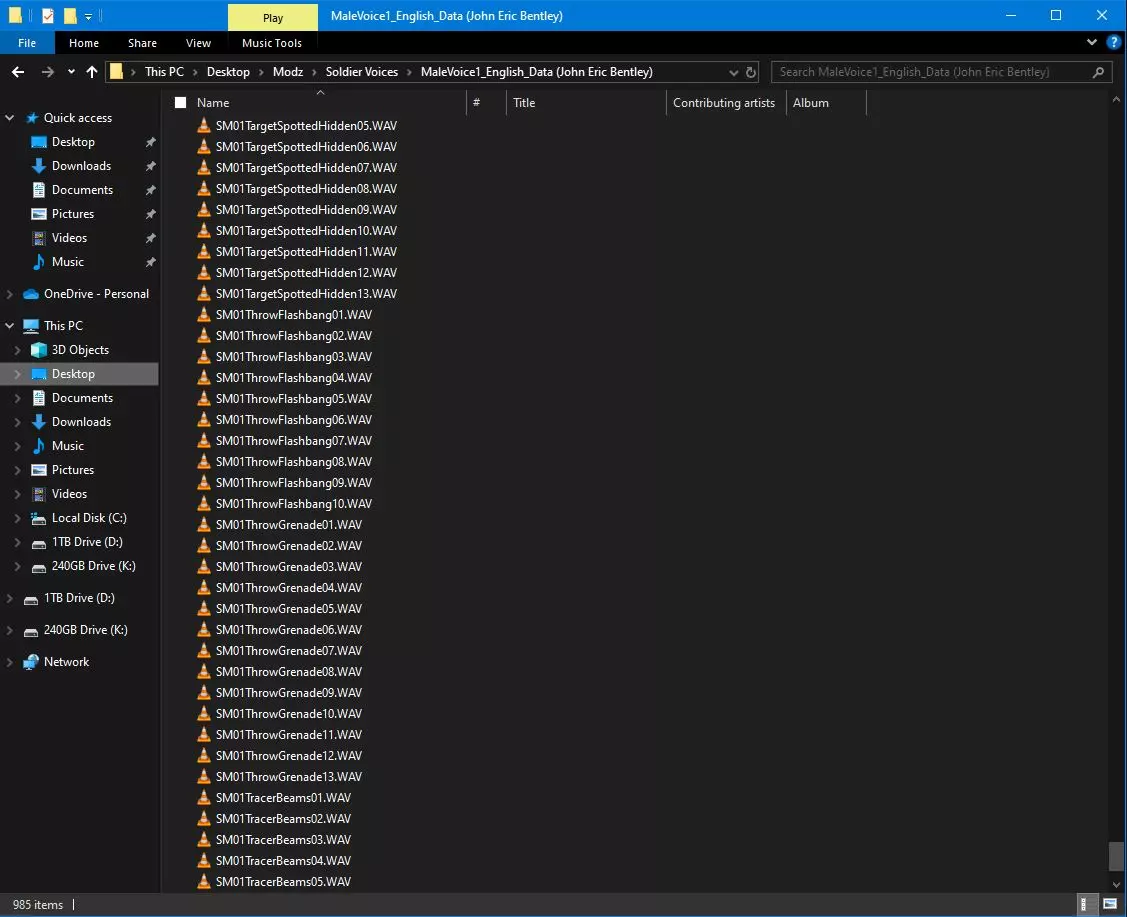Image resolution: width=1127 pixels, height=917 pixels.
Task: Expand Local Disk (C:) node
Action: tap(17, 518)
